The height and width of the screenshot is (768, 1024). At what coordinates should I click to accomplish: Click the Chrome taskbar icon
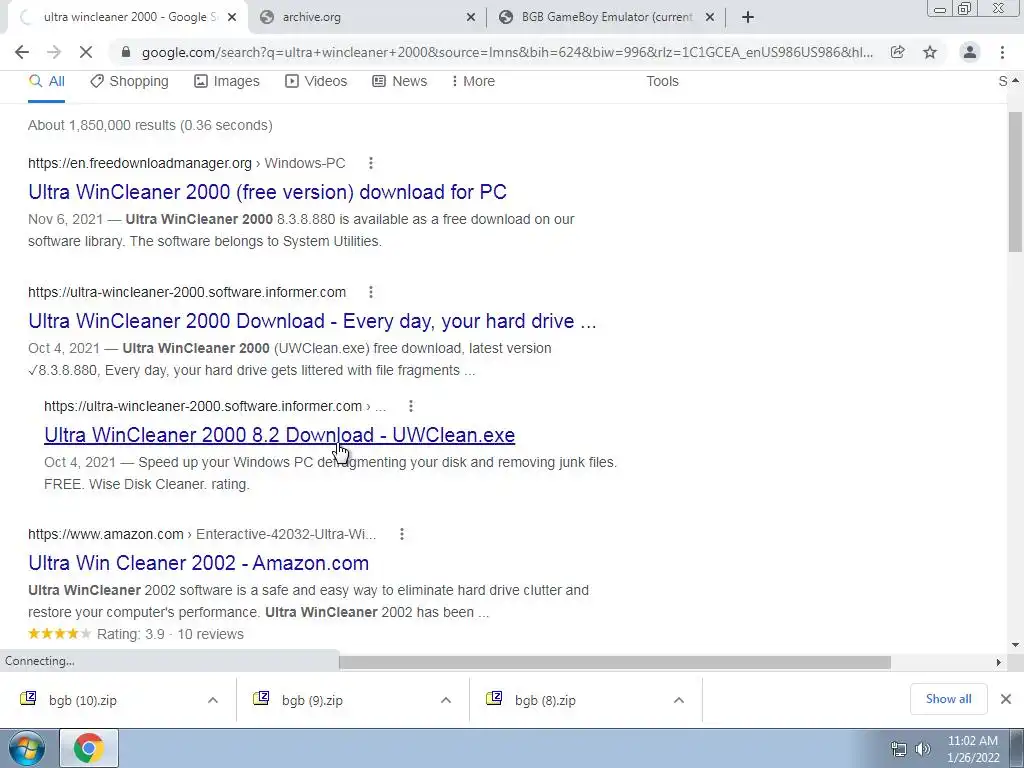point(89,748)
